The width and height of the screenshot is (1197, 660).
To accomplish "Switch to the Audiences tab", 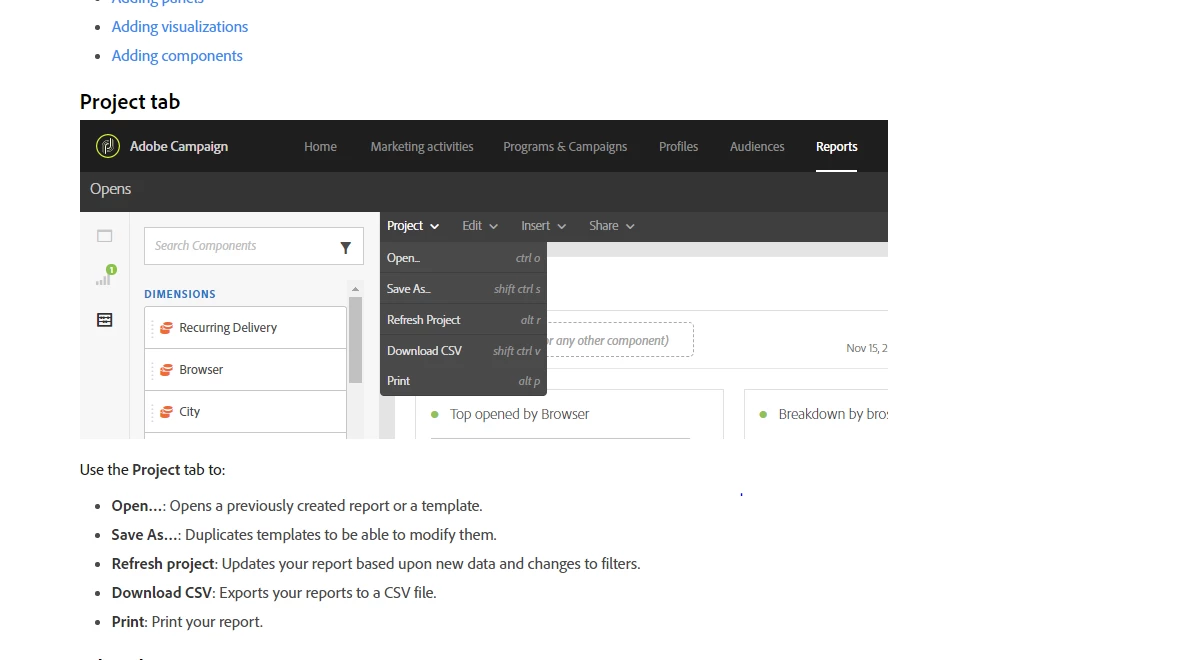I will pos(757,146).
